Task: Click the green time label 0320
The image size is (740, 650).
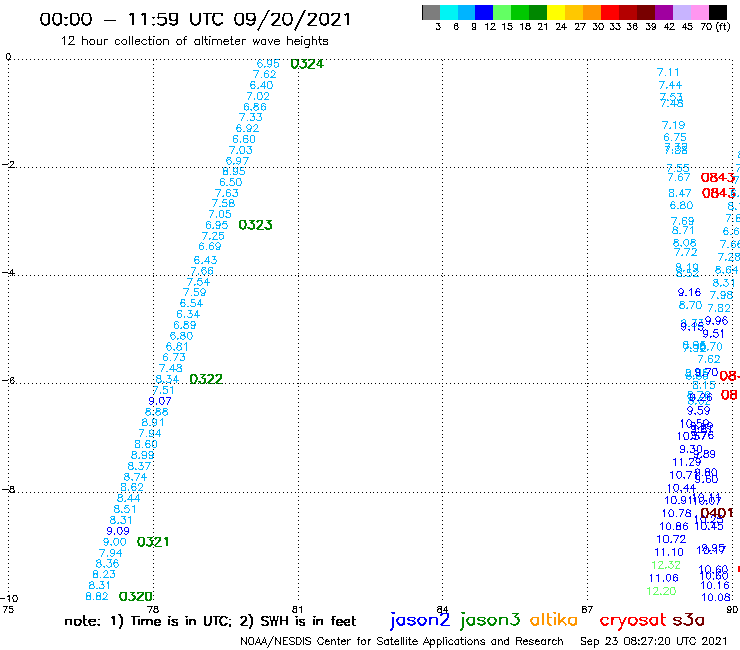Action: tap(135, 597)
